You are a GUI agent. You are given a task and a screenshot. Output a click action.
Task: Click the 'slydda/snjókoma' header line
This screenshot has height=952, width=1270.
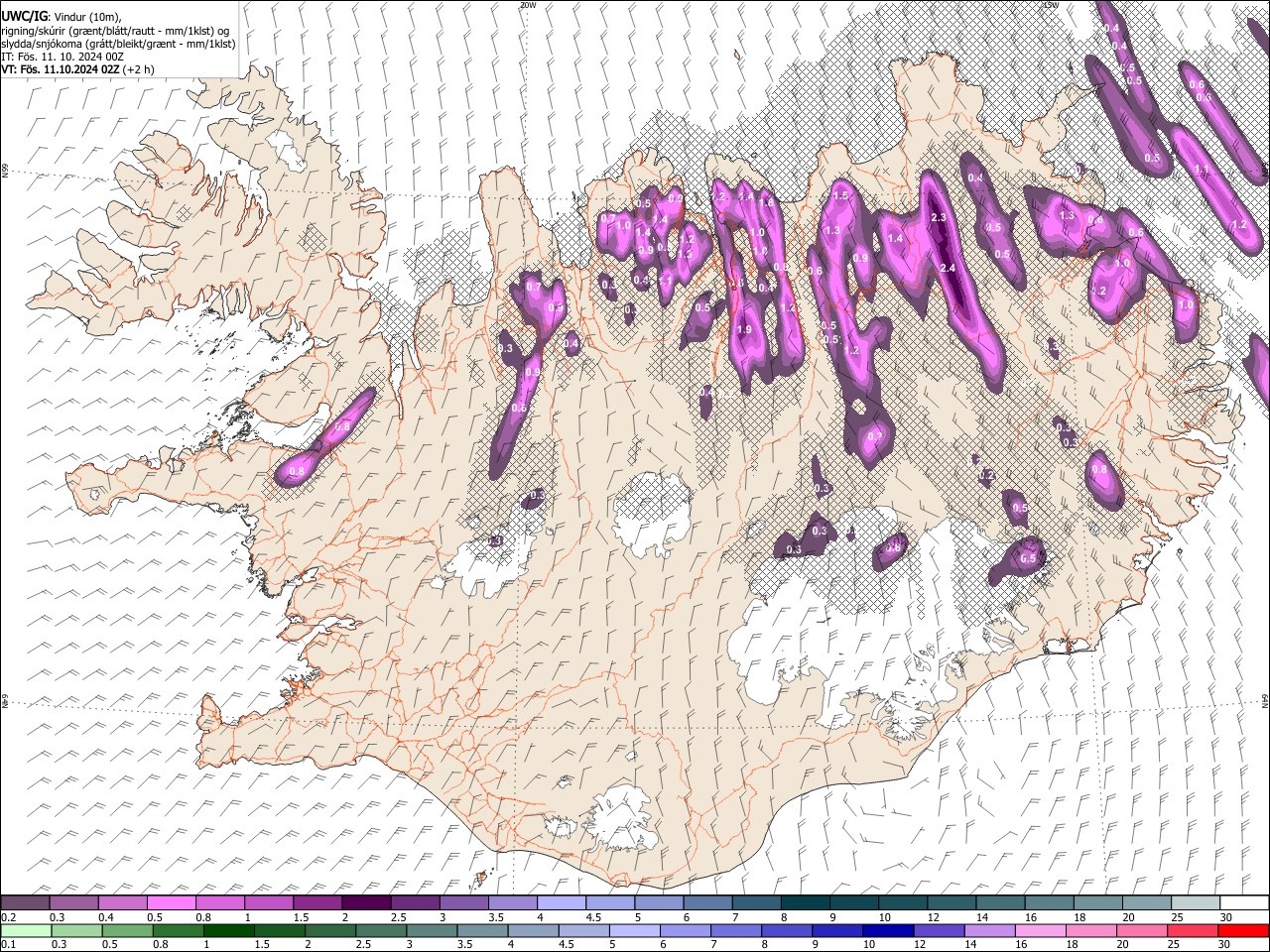pyautogui.click(x=118, y=43)
